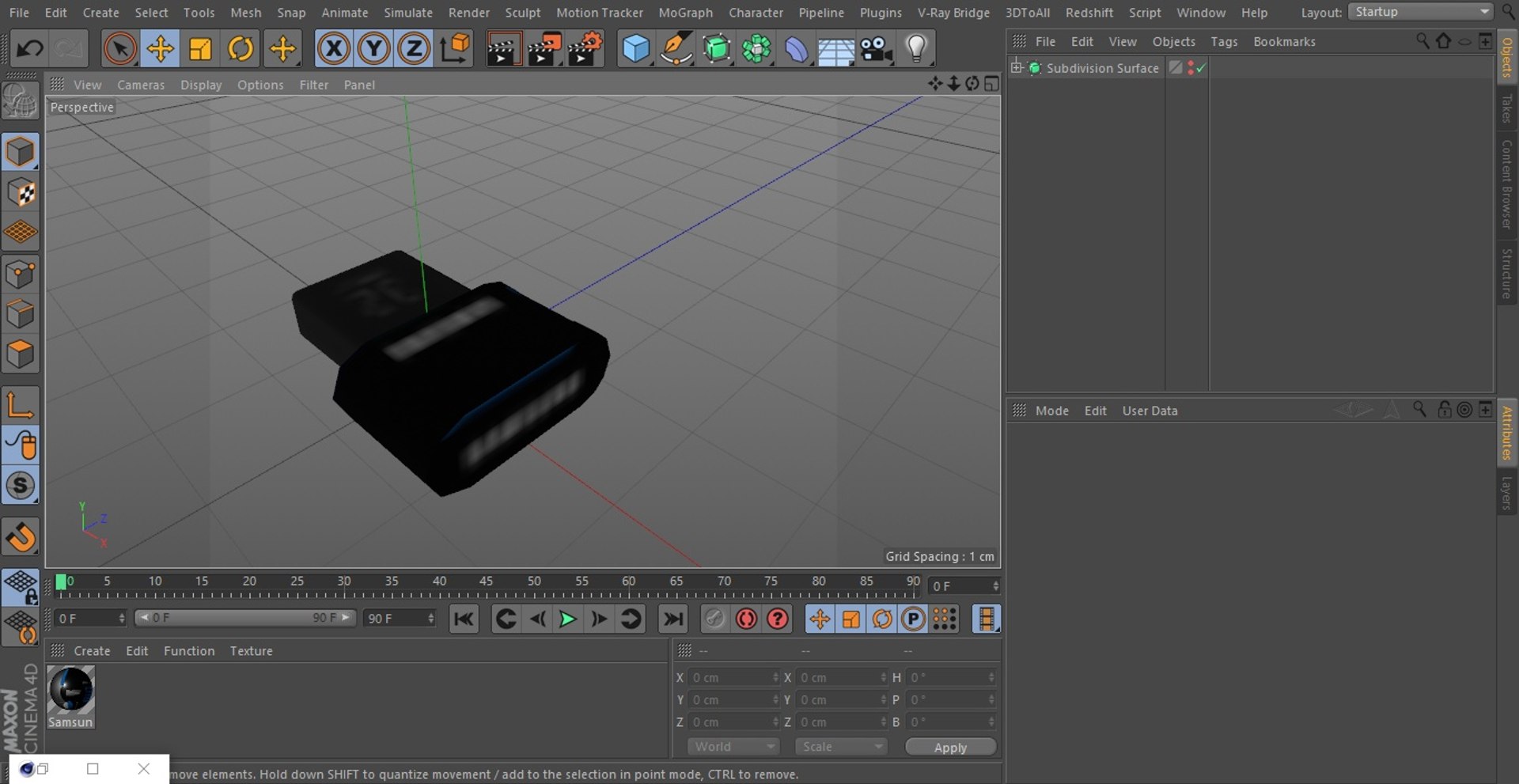This screenshot has width=1519, height=784.
Task: Expand the Subdivision Surface object tree
Action: pos(1017,68)
